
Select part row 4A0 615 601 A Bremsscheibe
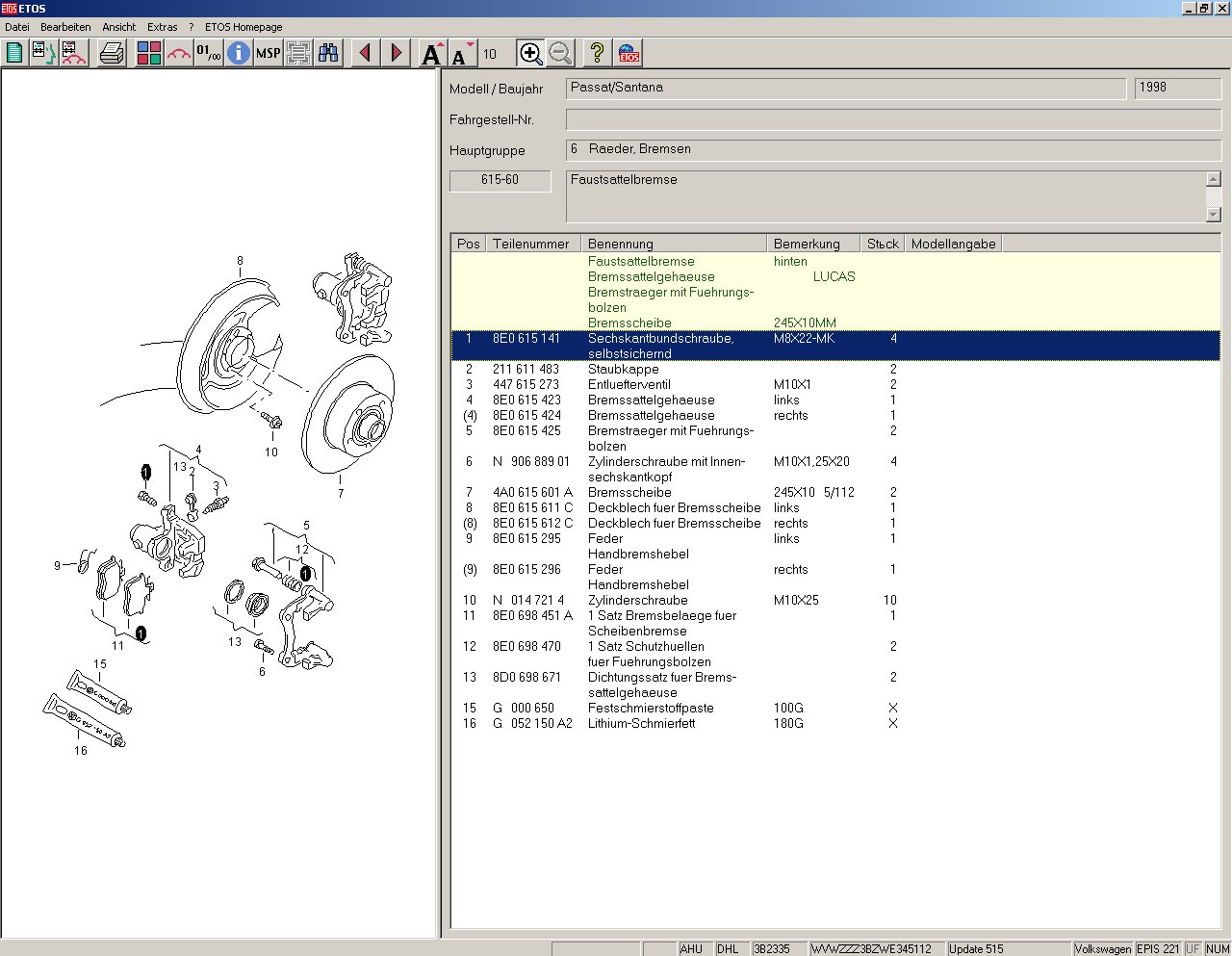(x=835, y=492)
